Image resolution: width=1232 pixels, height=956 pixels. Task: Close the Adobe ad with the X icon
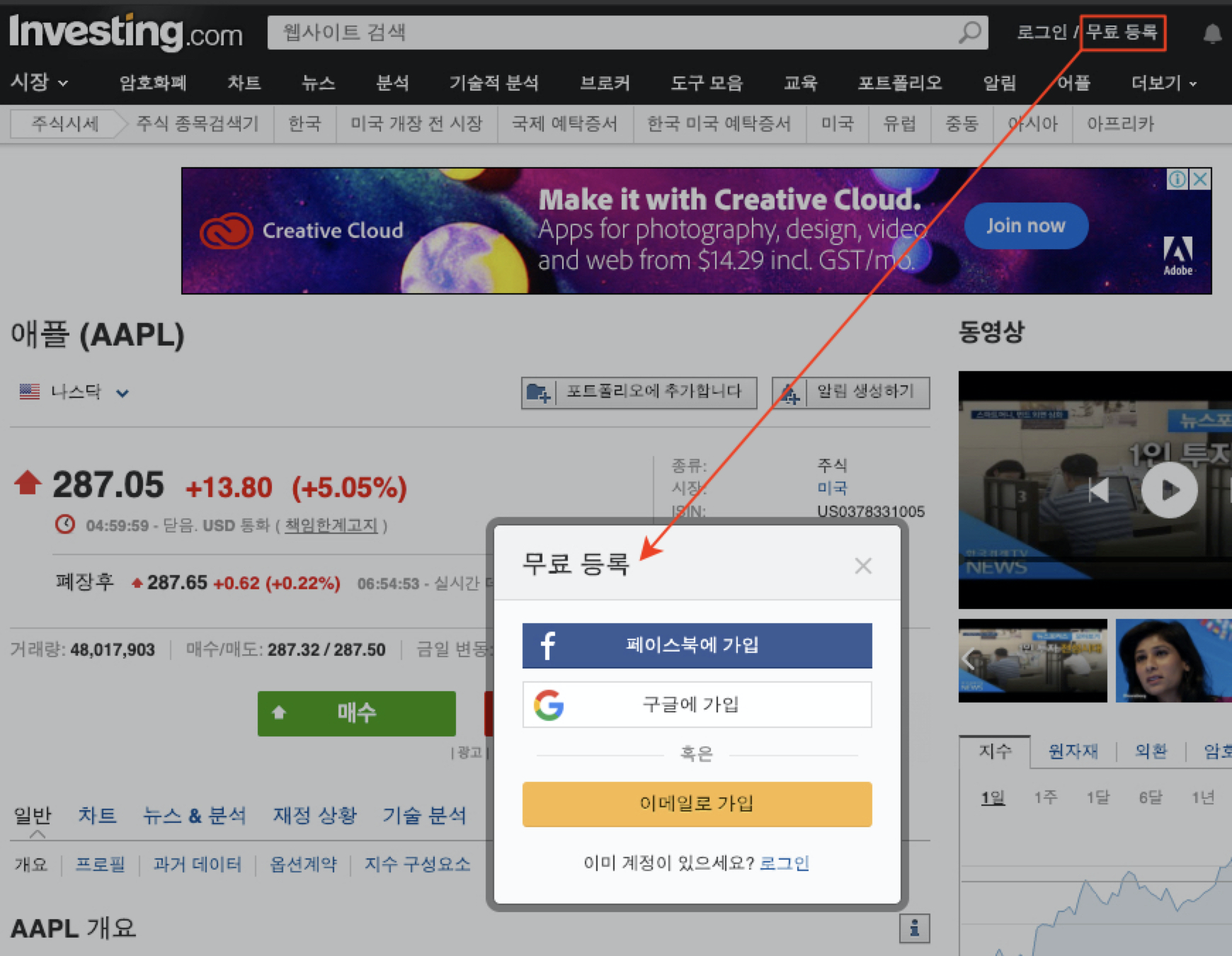click(x=1200, y=179)
